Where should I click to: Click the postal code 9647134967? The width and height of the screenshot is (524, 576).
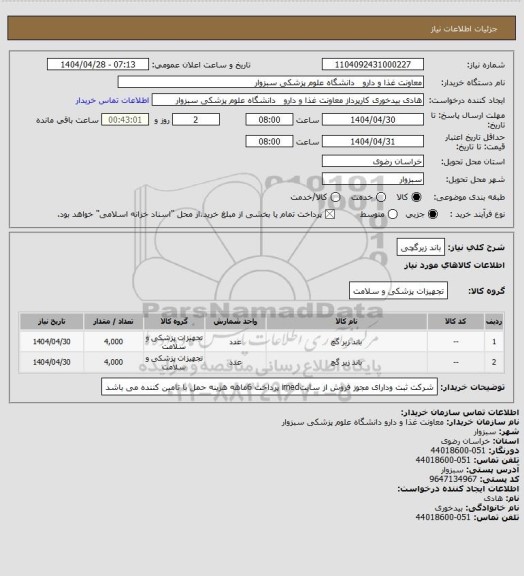coord(453,479)
